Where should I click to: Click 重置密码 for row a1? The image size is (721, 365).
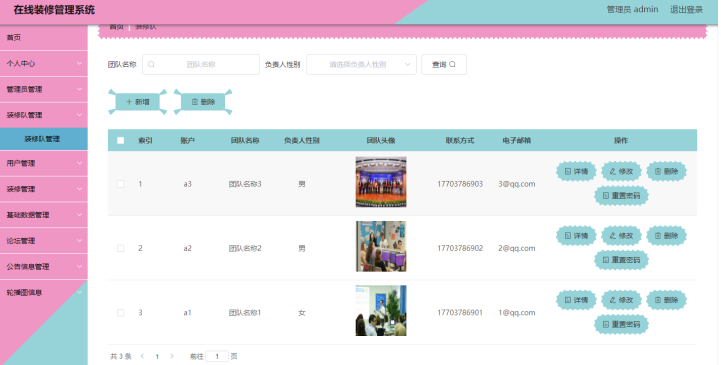point(621,325)
